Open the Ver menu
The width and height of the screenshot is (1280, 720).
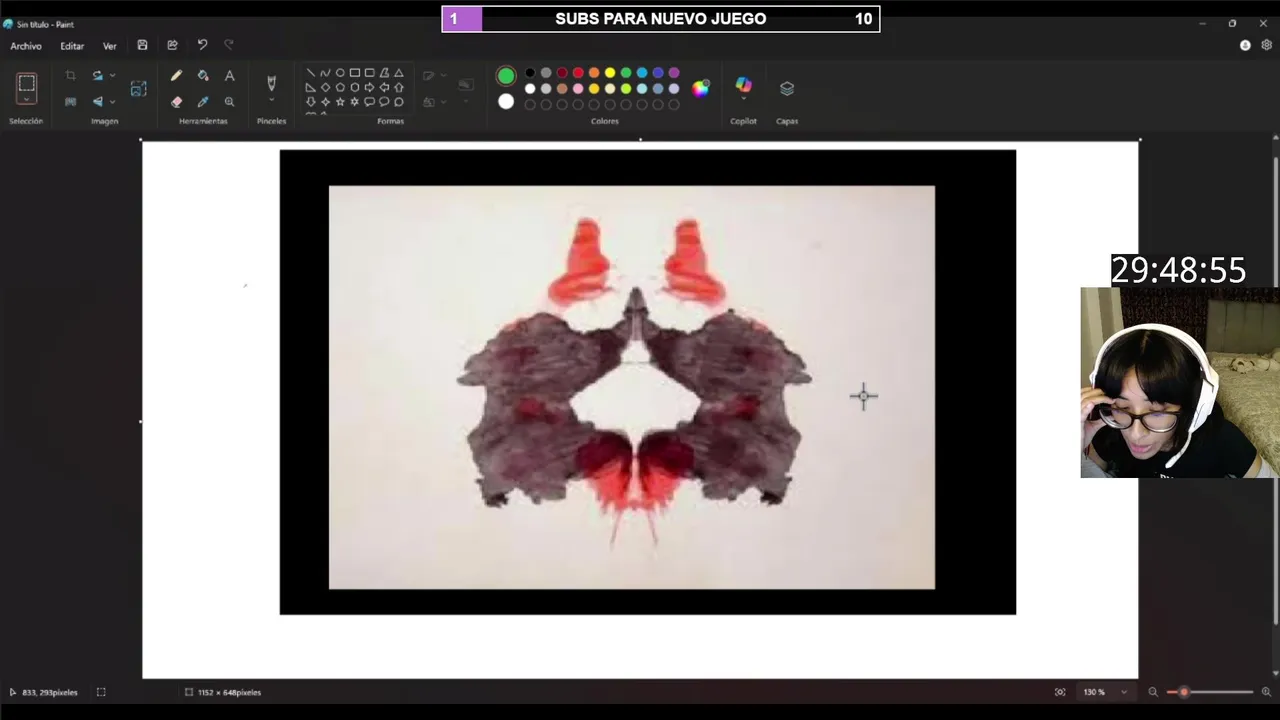[x=110, y=46]
